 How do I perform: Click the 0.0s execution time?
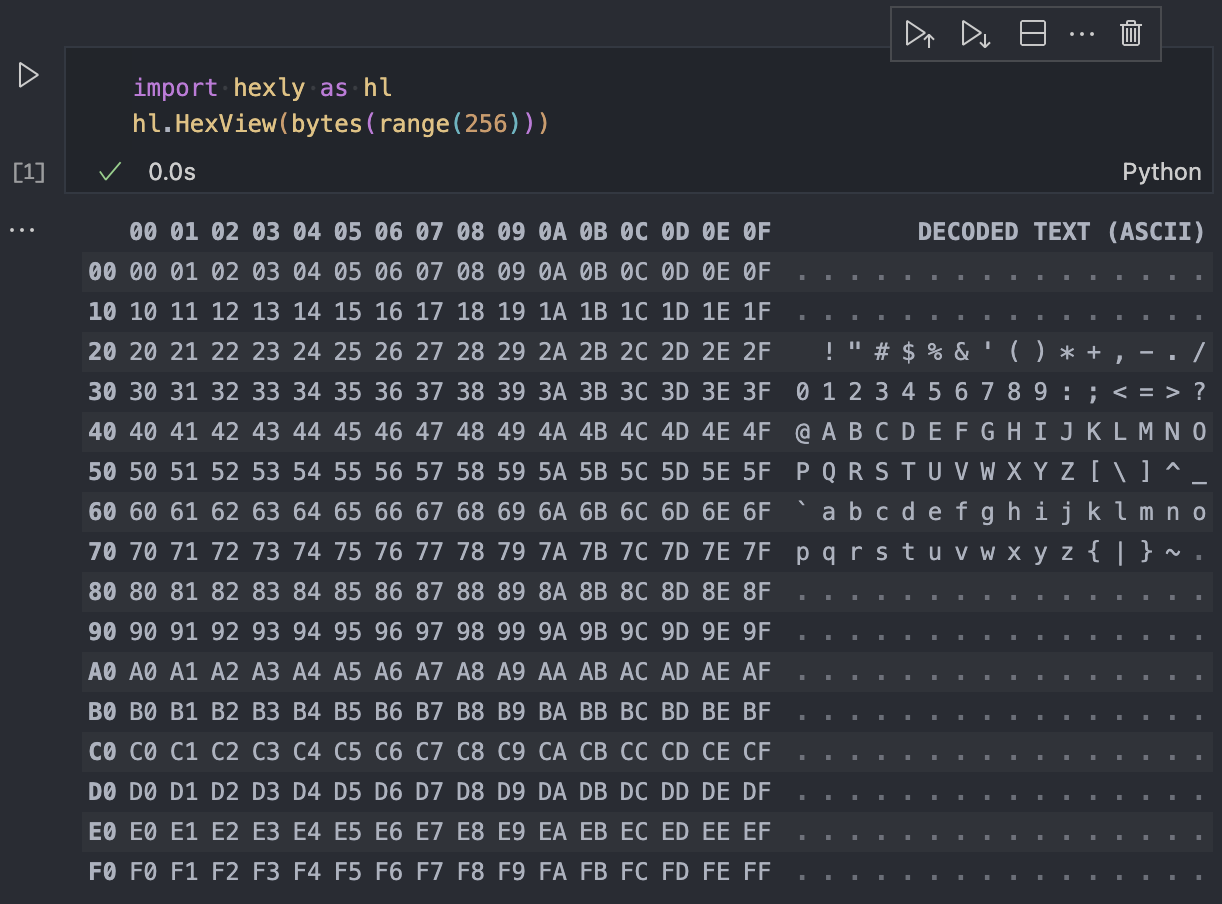172,172
